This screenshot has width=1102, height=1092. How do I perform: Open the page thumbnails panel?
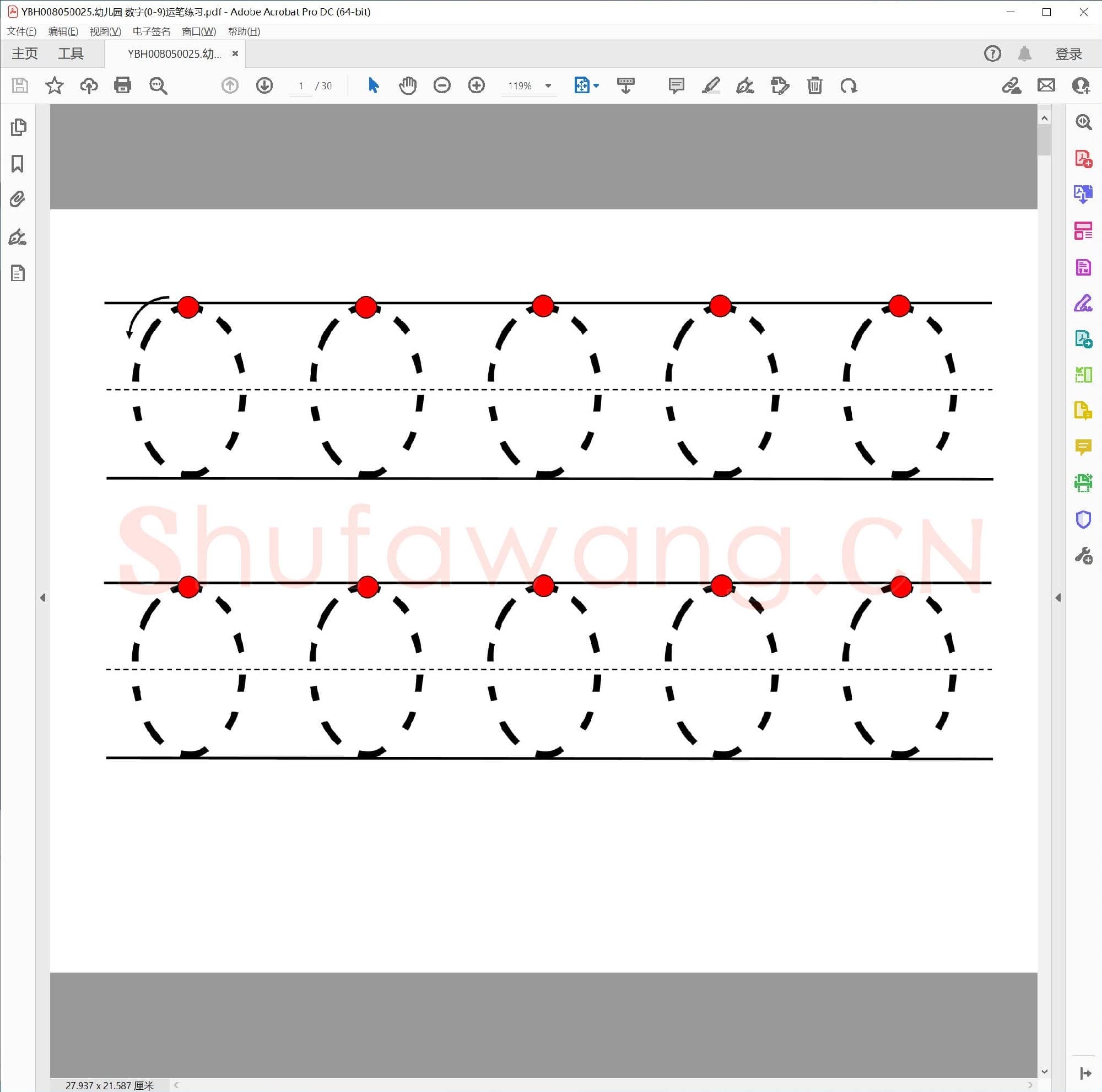pos(18,127)
